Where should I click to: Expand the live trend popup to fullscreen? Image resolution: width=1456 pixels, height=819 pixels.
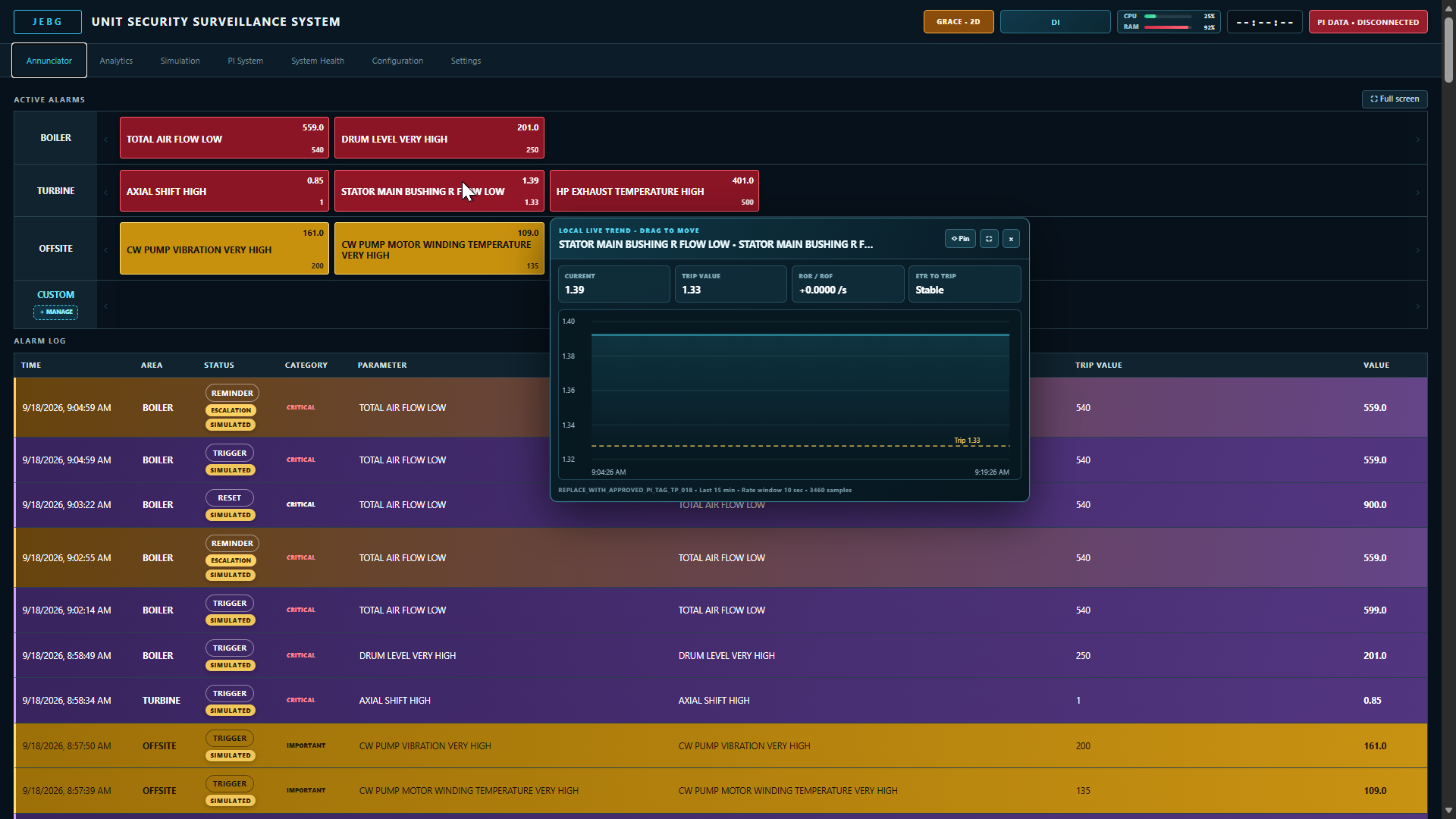(989, 239)
